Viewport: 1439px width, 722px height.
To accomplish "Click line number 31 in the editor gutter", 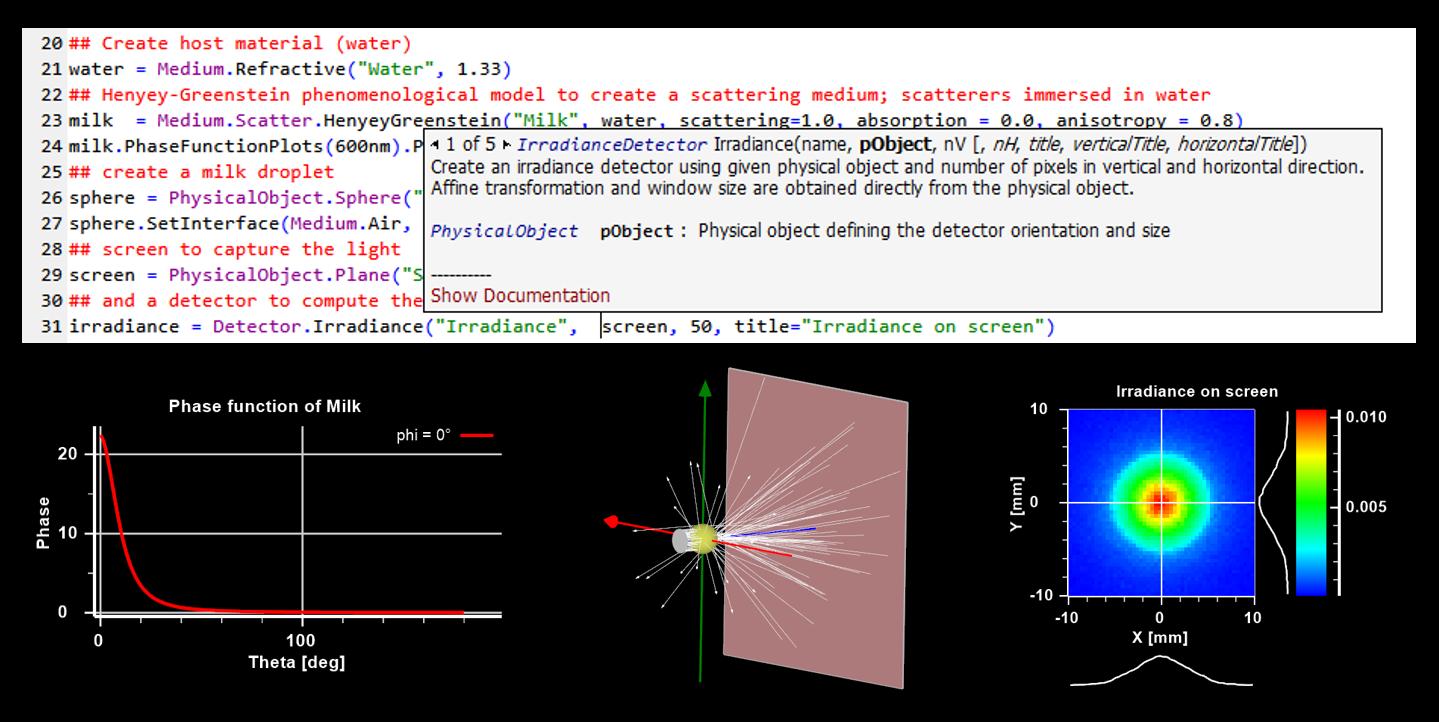I will click(x=52, y=327).
